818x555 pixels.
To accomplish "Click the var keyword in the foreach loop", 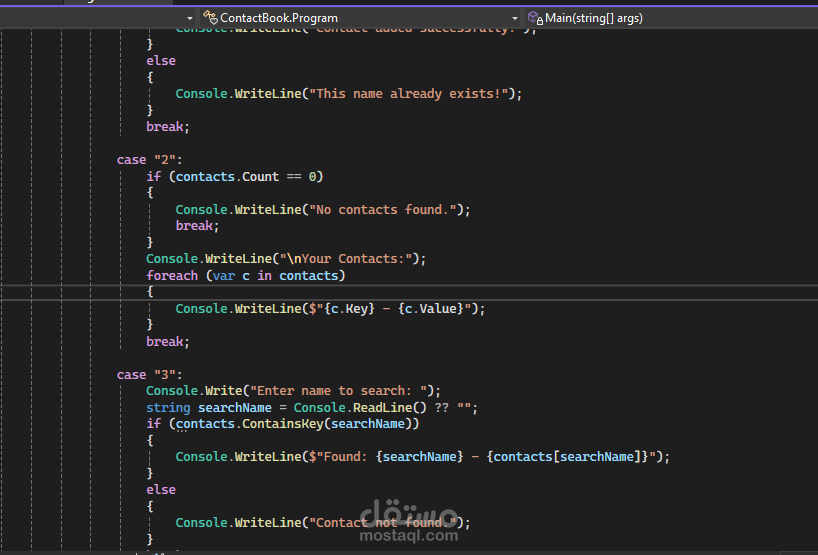I will tap(223, 275).
